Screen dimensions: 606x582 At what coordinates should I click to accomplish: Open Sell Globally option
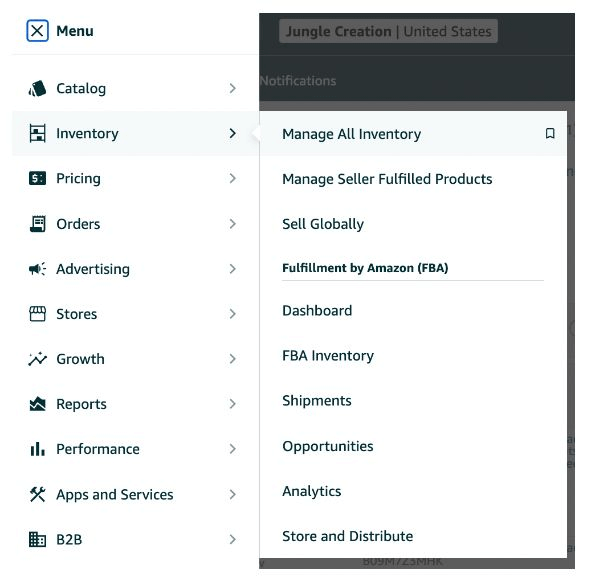click(322, 224)
